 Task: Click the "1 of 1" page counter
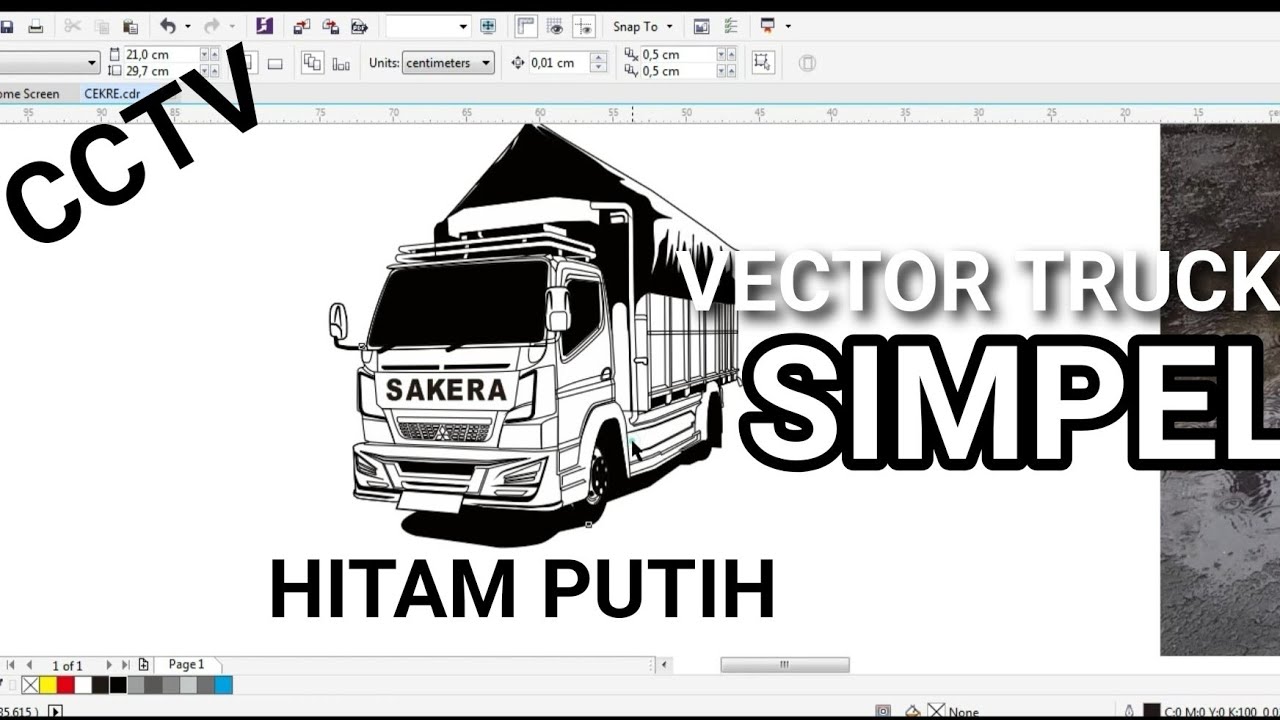tap(67, 665)
